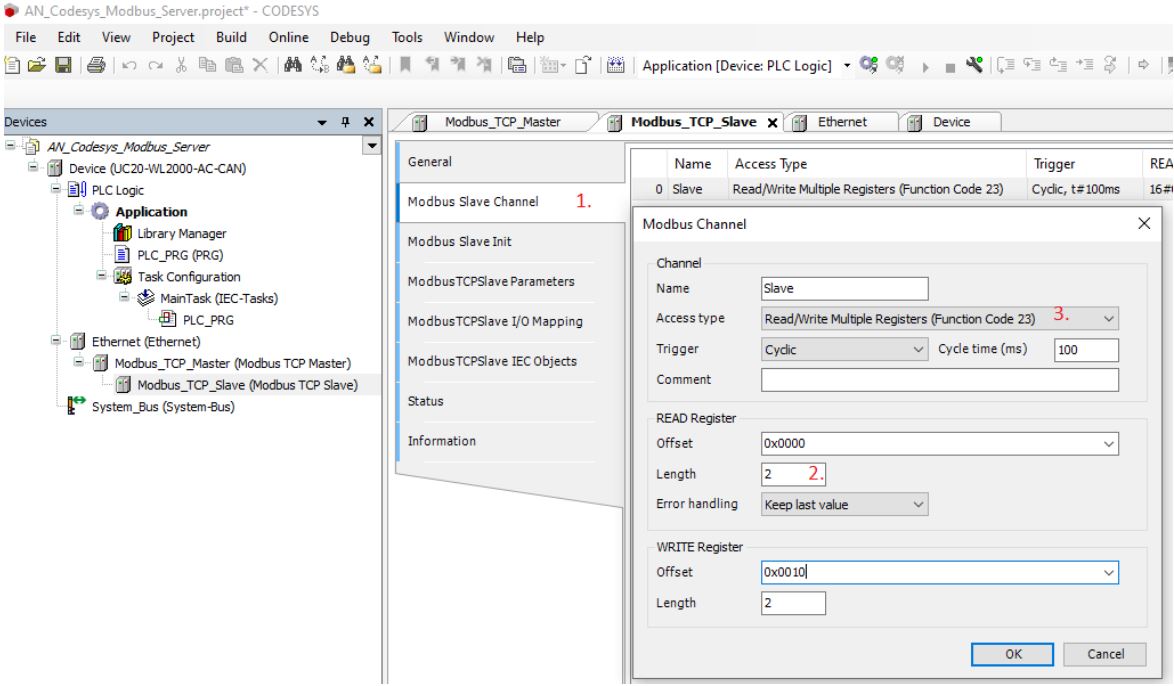Image resolution: width=1174 pixels, height=686 pixels.
Task: Collapse the Modbus_TCP_Master tree node
Action: 79,362
